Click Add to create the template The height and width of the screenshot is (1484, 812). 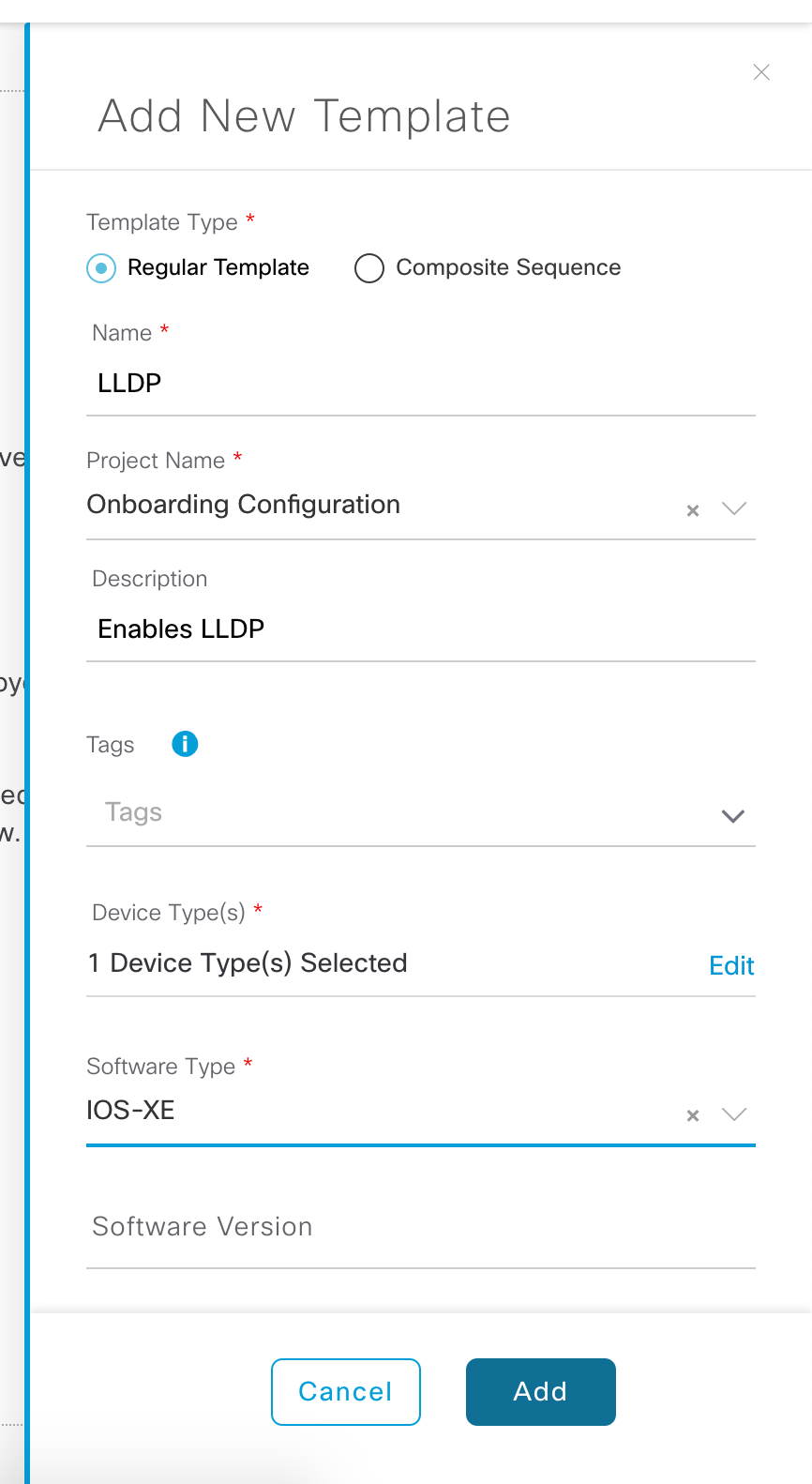pos(541,1392)
